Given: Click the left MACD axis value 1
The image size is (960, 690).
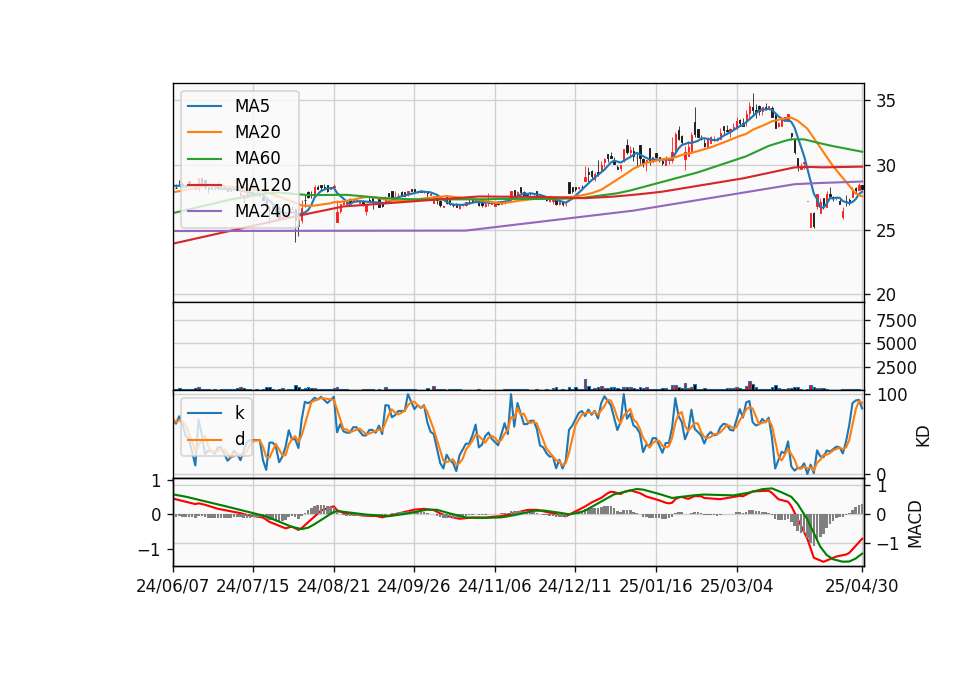Looking at the screenshot, I should pos(156,481).
